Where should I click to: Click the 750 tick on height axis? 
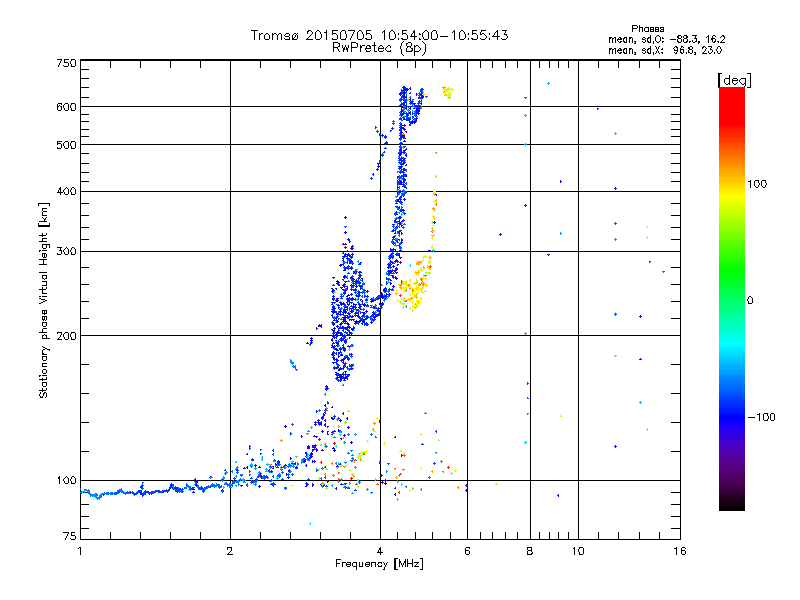coord(66,64)
